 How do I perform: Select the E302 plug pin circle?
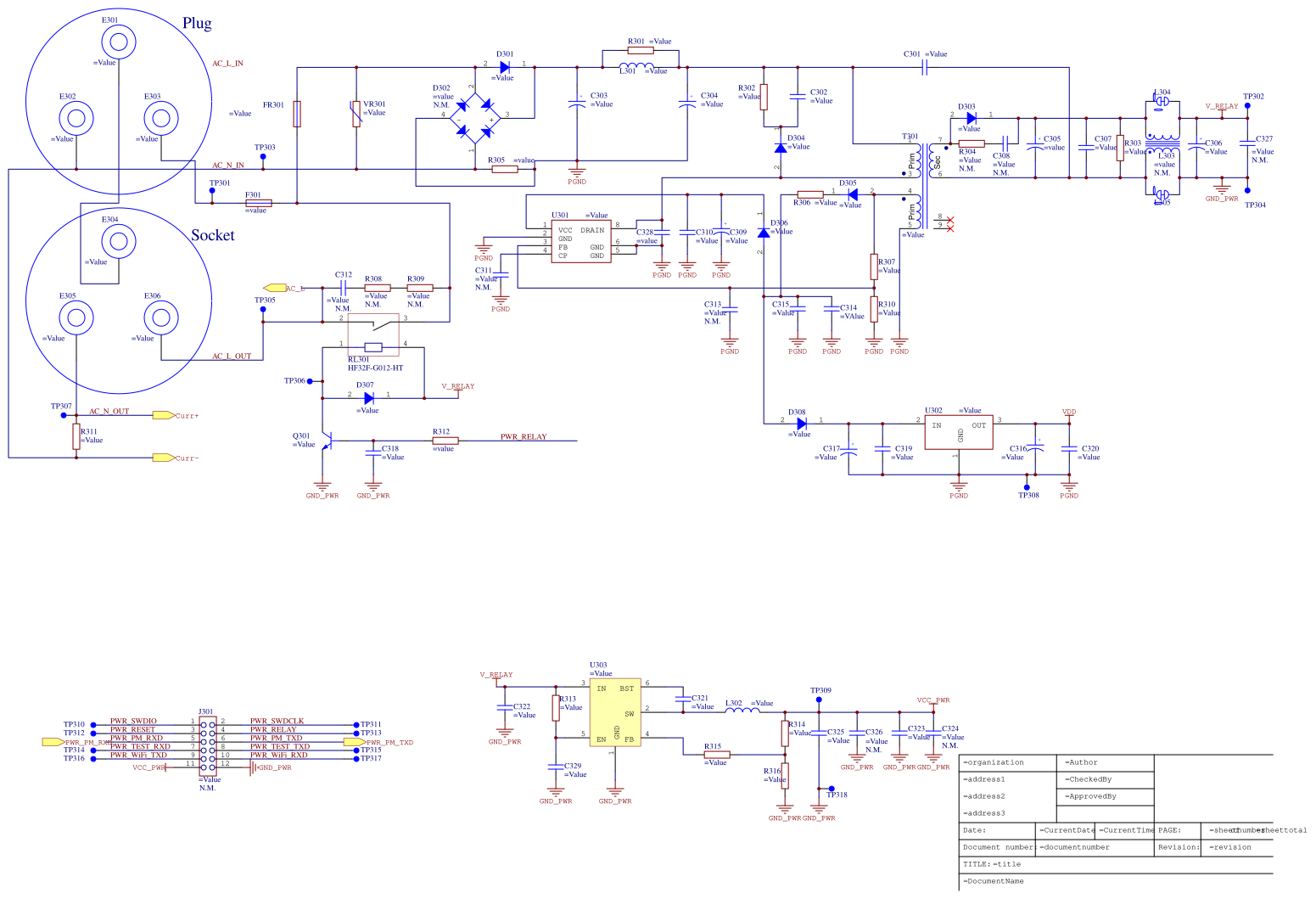76,118
